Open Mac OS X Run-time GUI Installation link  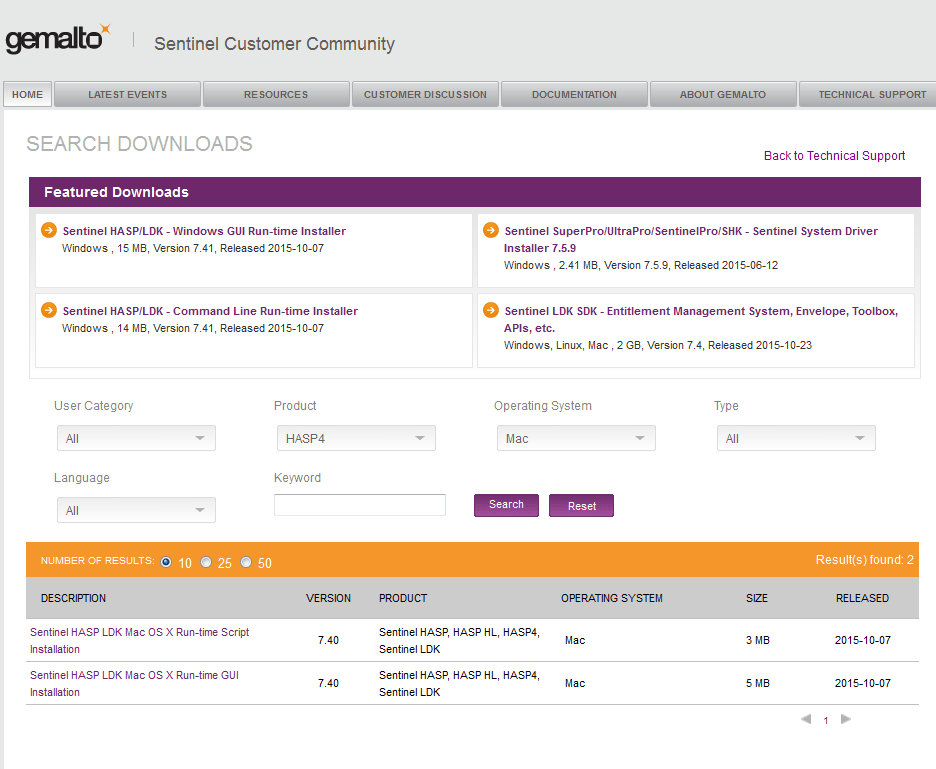[x=134, y=683]
